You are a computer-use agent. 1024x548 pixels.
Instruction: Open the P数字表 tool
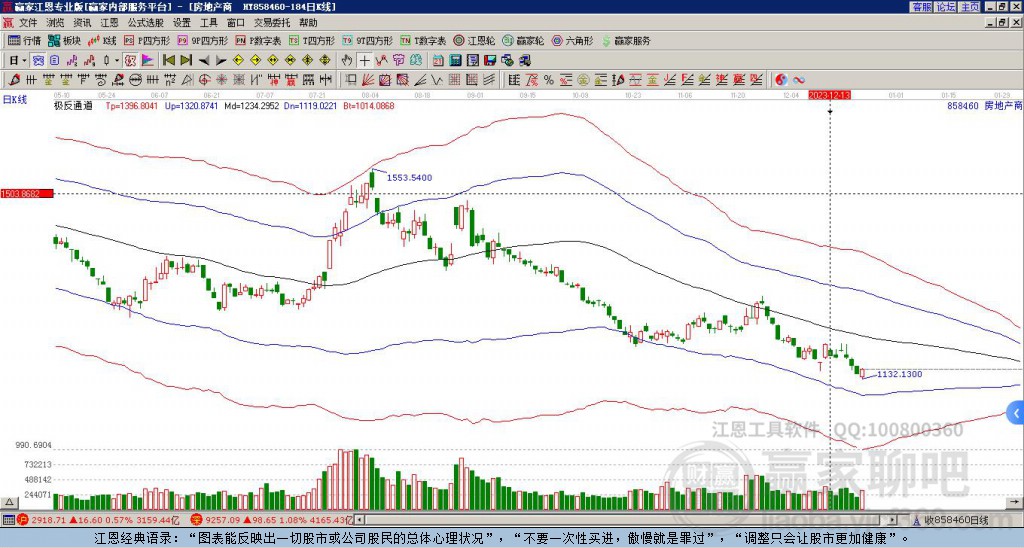[258, 41]
